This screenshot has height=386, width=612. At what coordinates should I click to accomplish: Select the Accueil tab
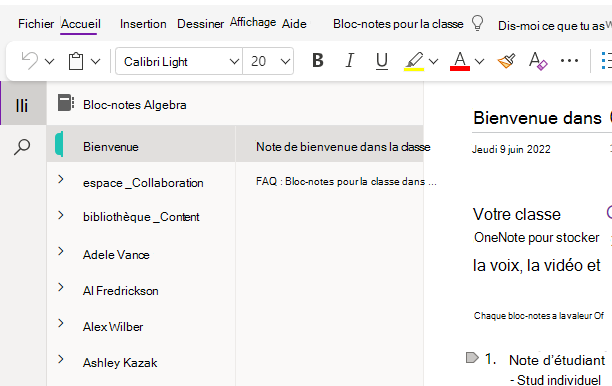80,24
